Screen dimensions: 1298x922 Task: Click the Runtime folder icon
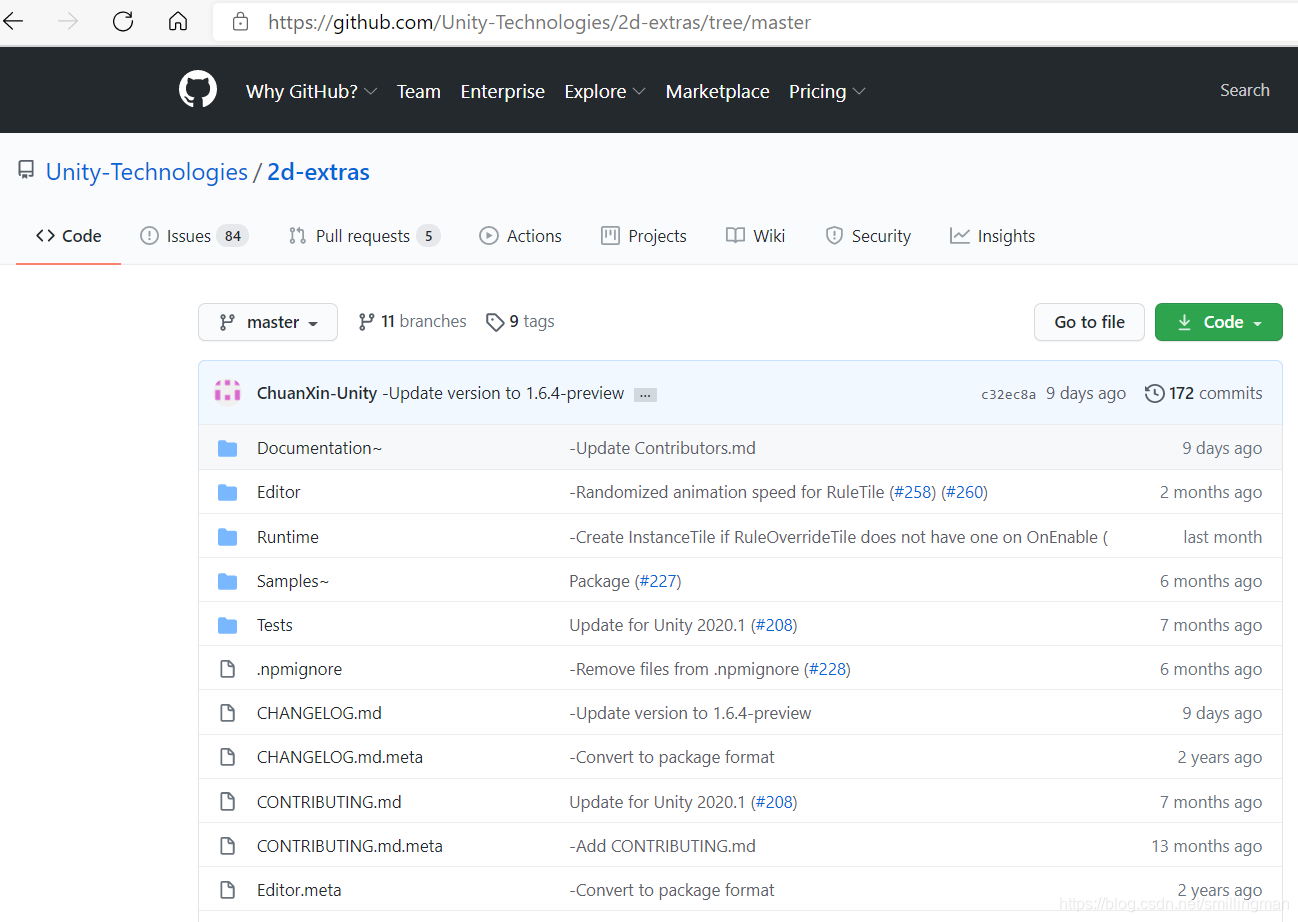(x=228, y=537)
